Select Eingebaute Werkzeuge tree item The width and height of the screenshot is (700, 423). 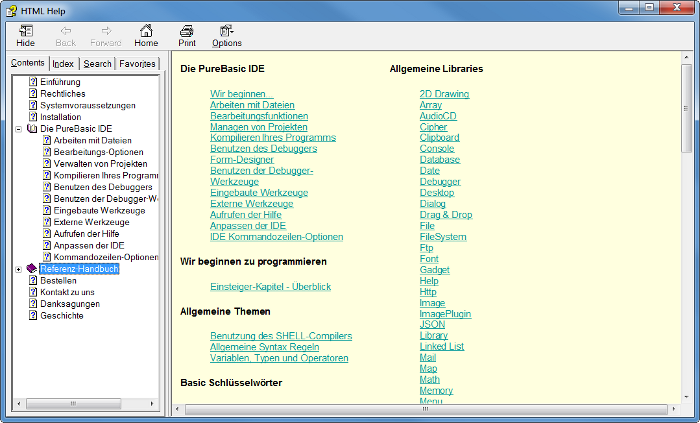coord(100,210)
